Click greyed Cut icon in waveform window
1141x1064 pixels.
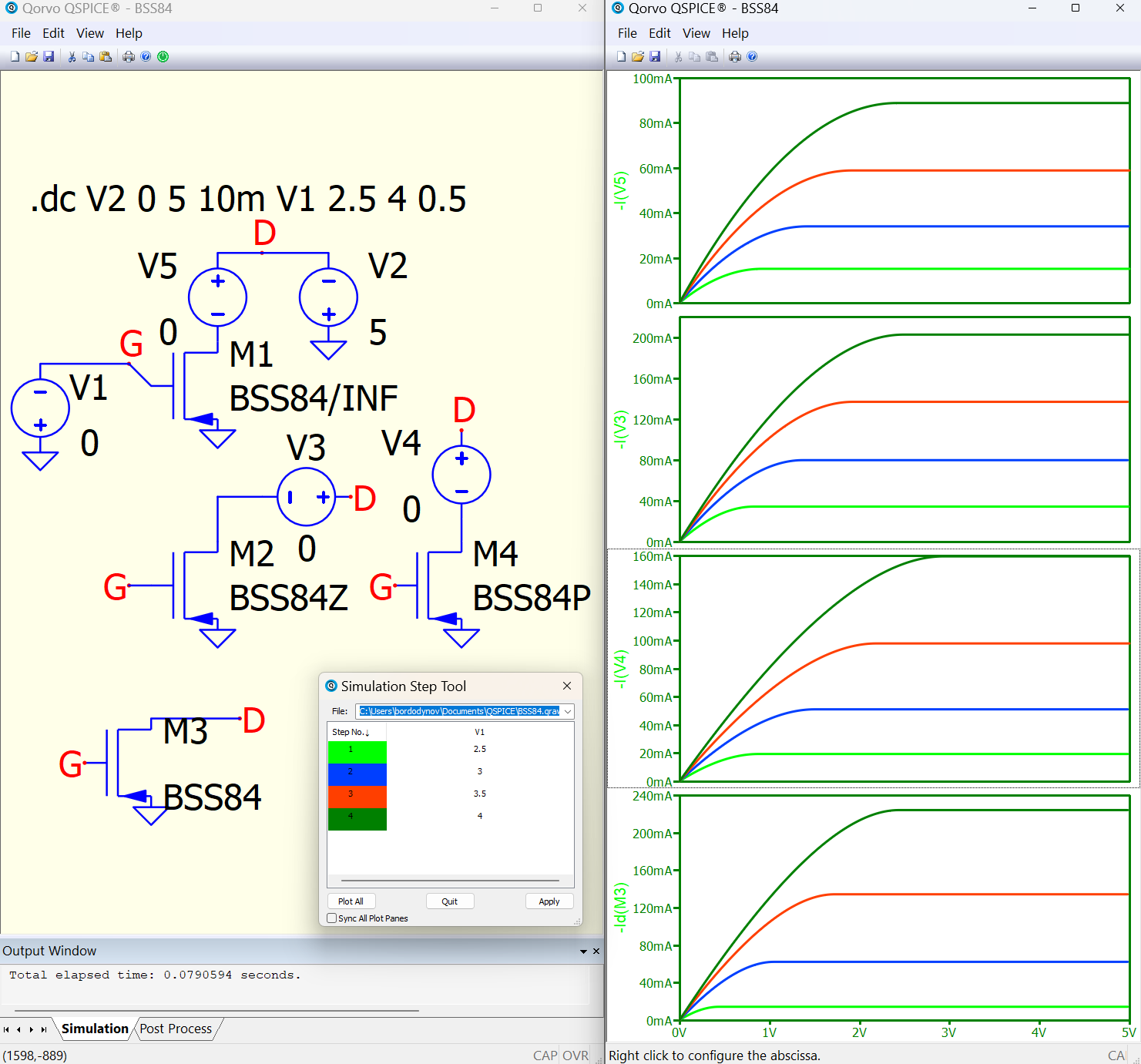pos(678,56)
